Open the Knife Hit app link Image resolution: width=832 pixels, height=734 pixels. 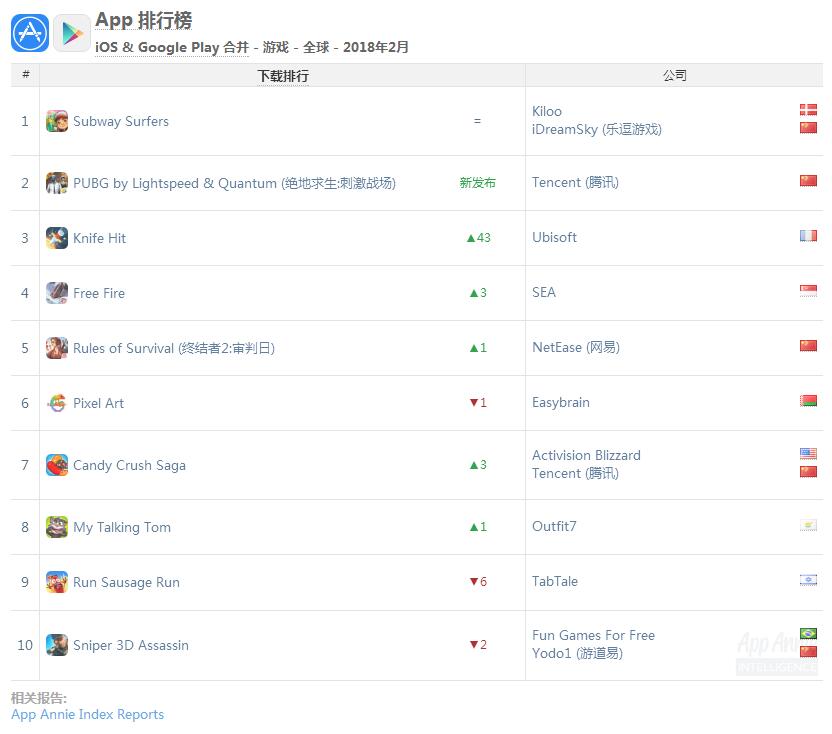click(x=100, y=238)
